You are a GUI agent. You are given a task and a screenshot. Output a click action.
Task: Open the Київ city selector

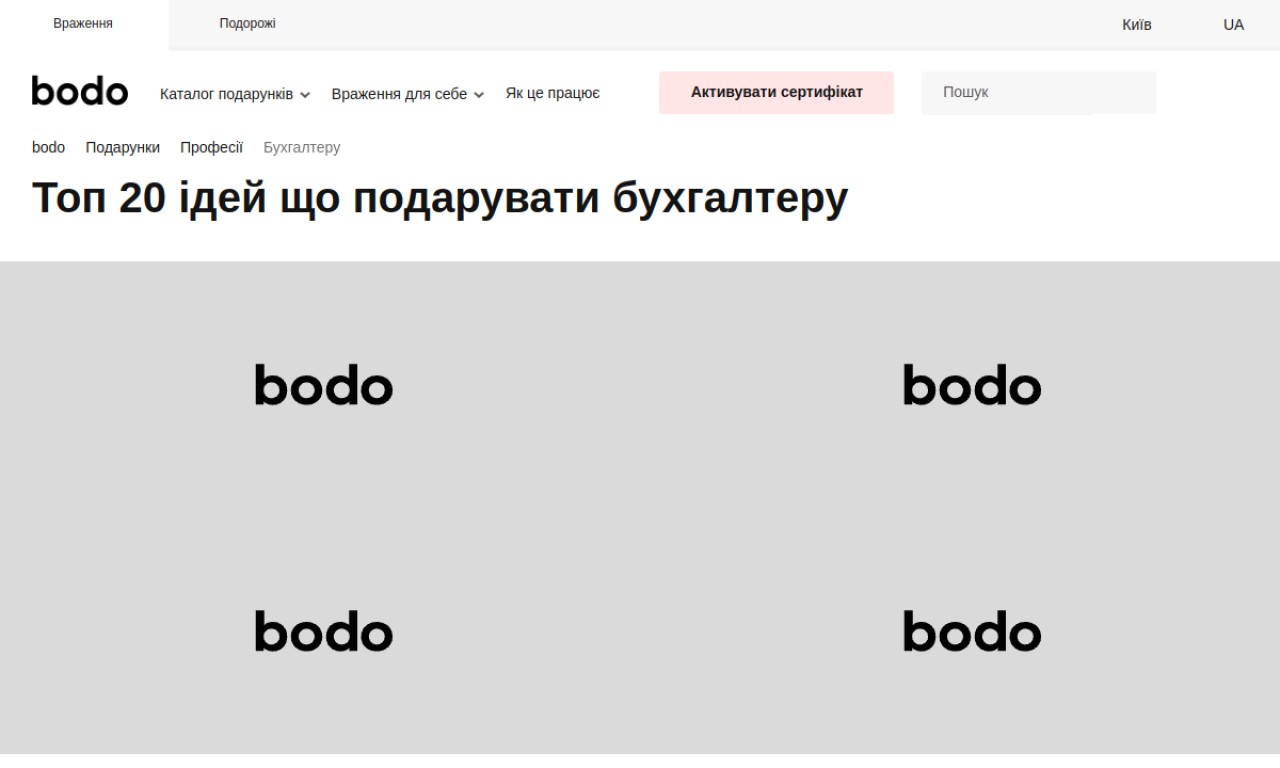(x=1137, y=25)
